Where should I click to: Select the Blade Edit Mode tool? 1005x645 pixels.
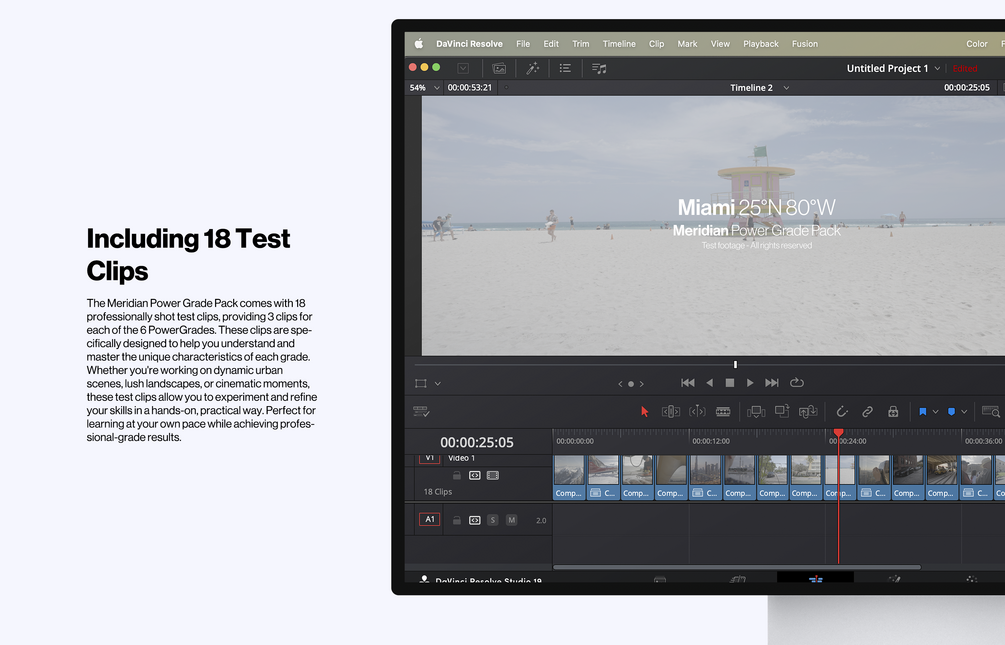click(x=723, y=412)
